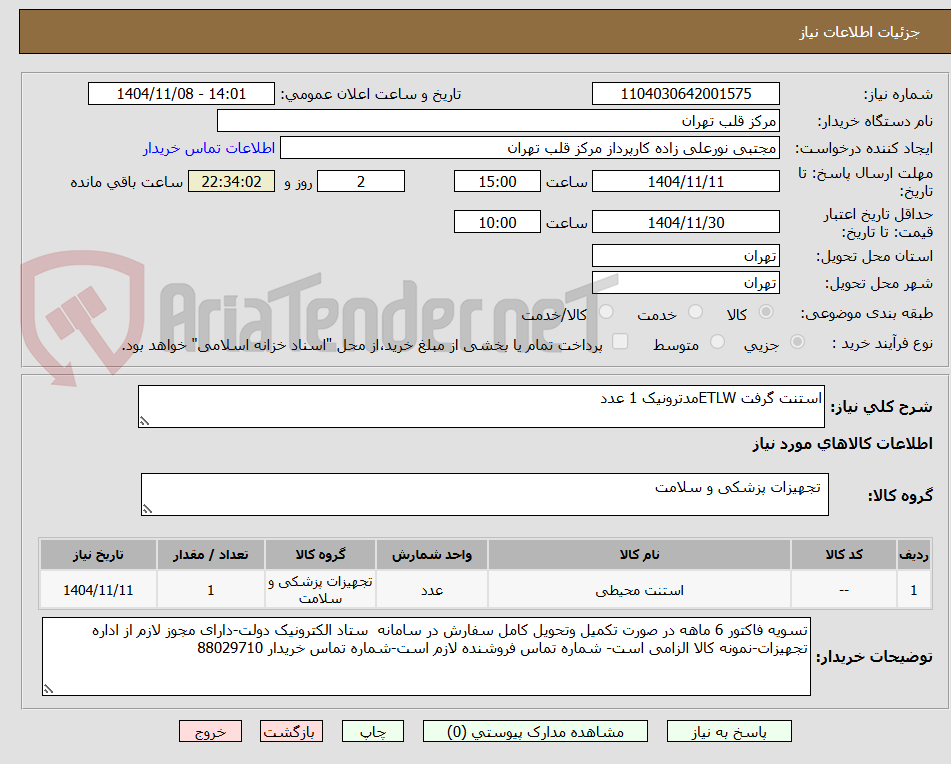Viewport: 951px width, 764px height.
Task: Click the کد کالا column header
Action: [844, 555]
